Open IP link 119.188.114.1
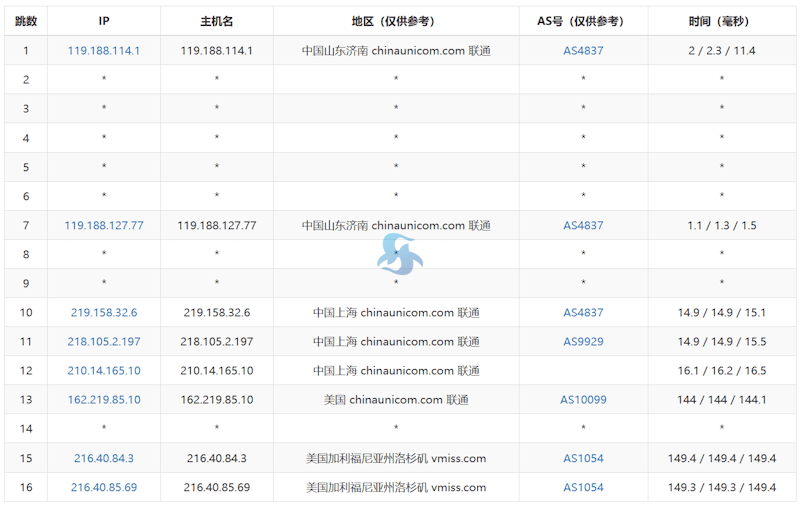Image resolution: width=800 pixels, height=507 pixels. pyautogui.click(x=104, y=50)
